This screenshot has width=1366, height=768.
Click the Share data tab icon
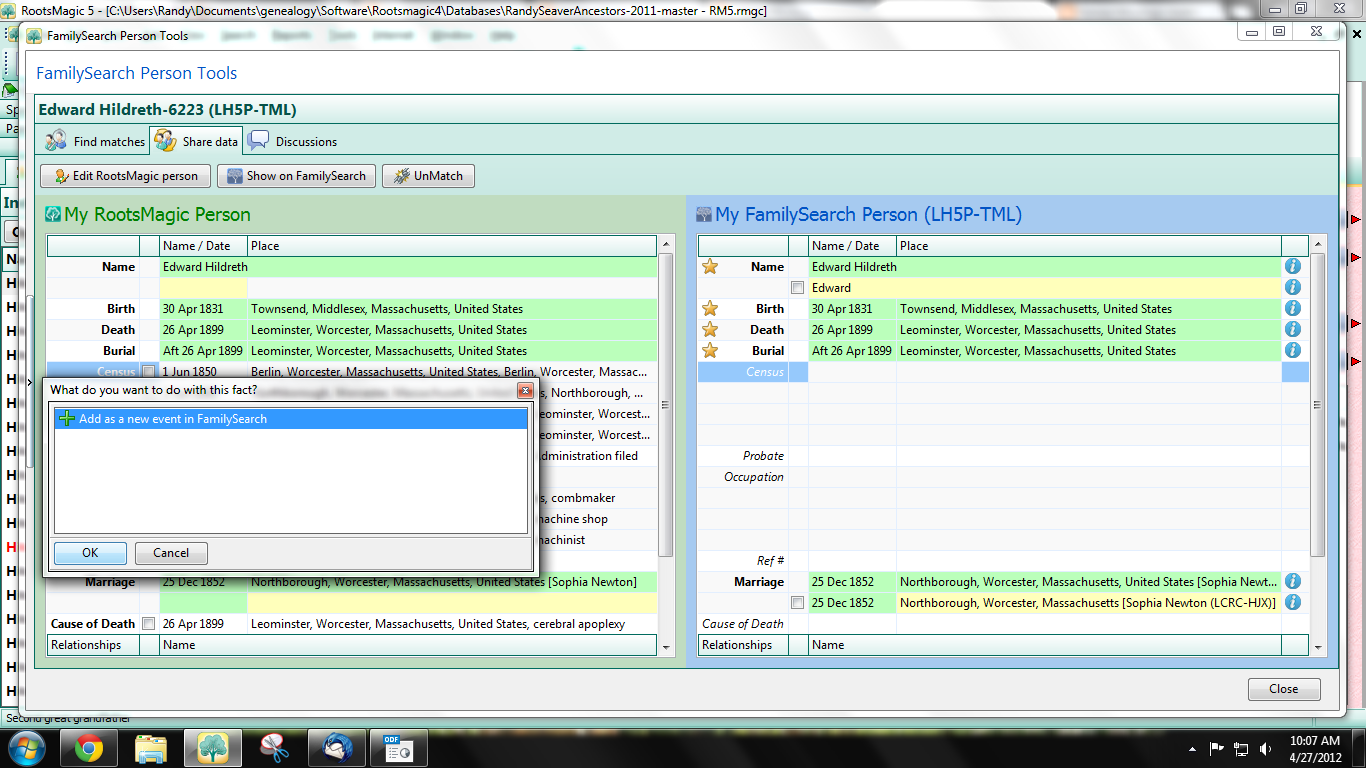tap(165, 141)
